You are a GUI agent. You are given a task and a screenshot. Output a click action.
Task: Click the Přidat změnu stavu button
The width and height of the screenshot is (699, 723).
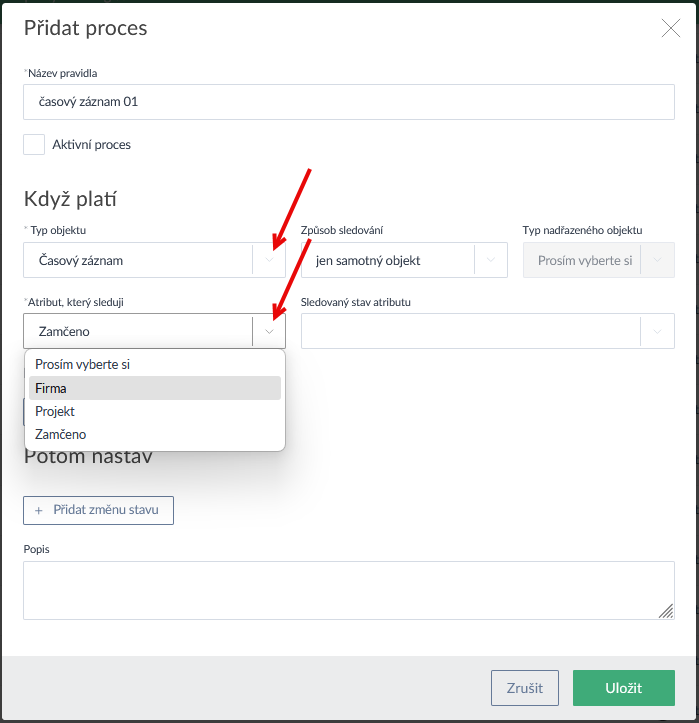98,510
